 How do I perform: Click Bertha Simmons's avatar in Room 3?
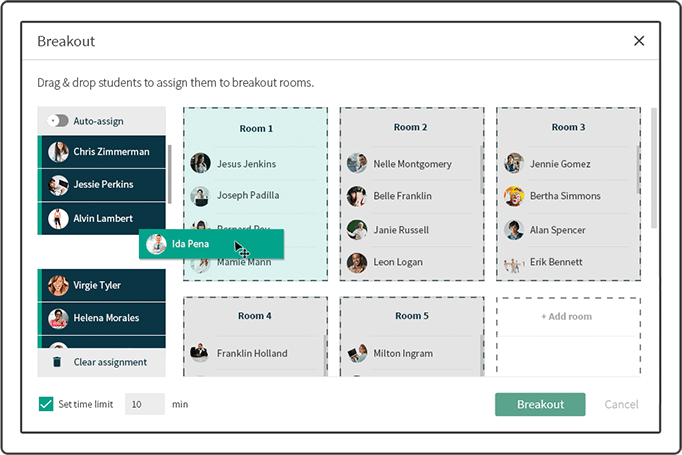[x=514, y=196]
